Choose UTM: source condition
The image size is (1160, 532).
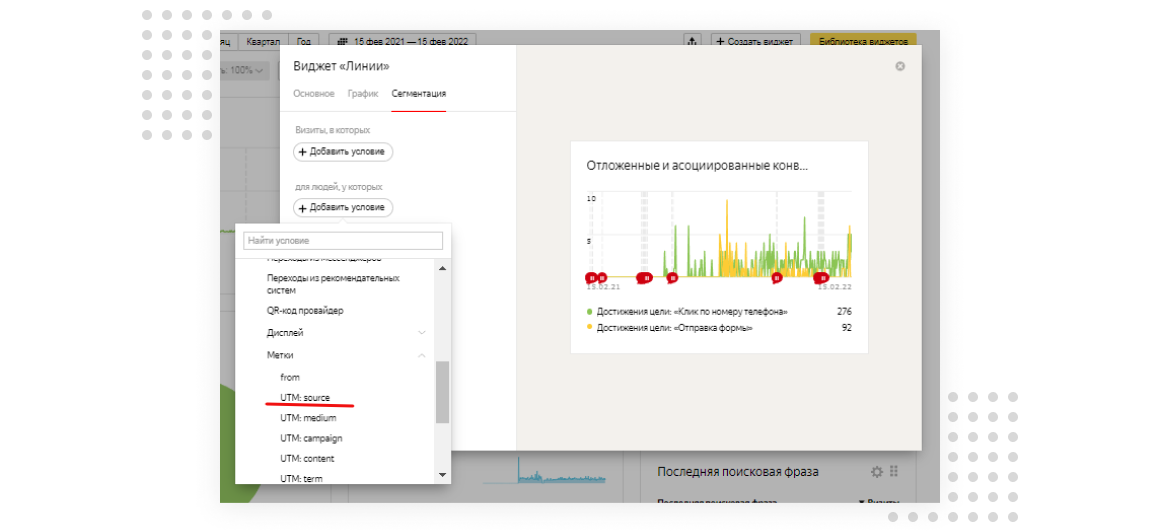pos(306,397)
